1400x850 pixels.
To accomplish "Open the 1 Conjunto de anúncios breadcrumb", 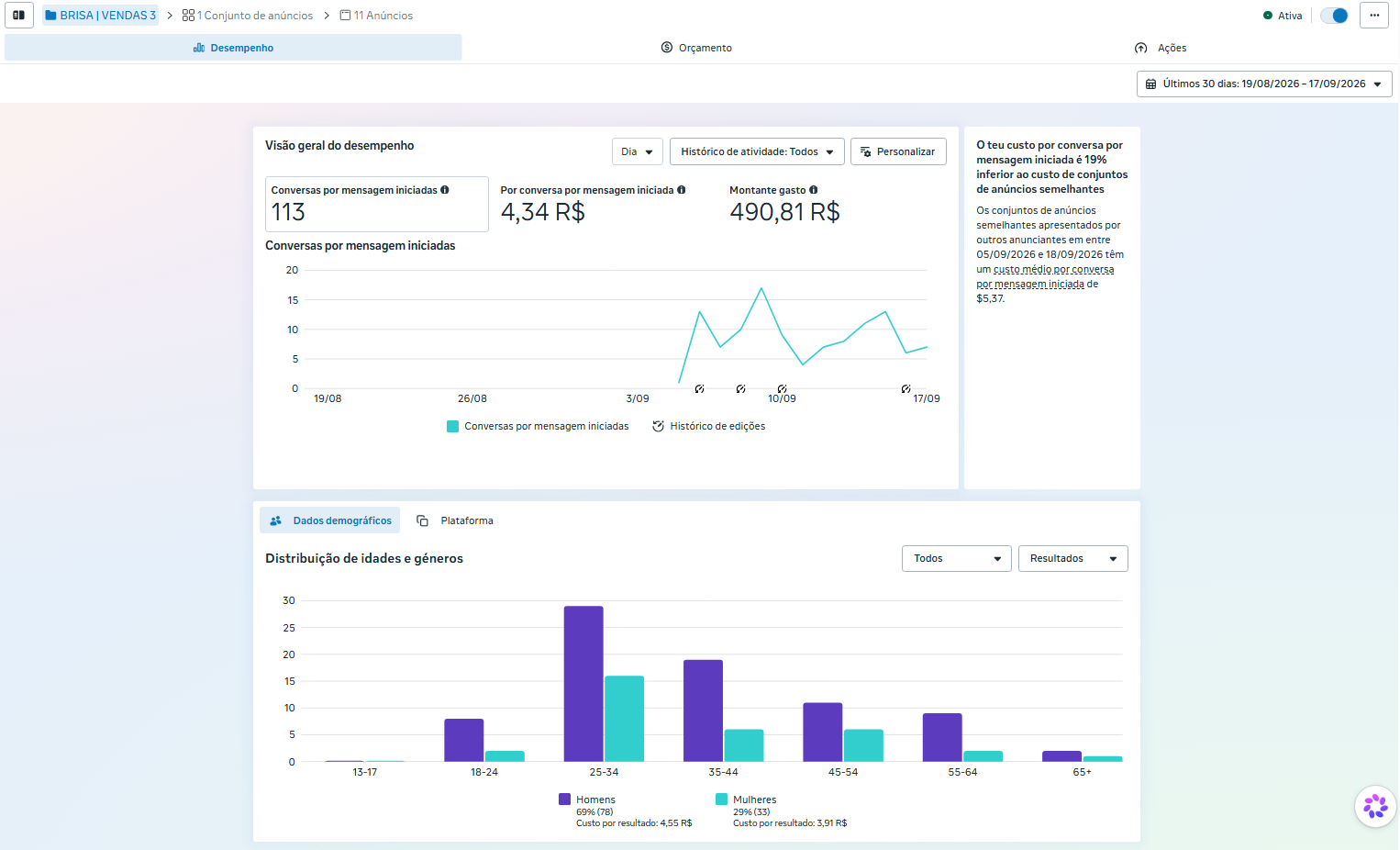I will [248, 16].
